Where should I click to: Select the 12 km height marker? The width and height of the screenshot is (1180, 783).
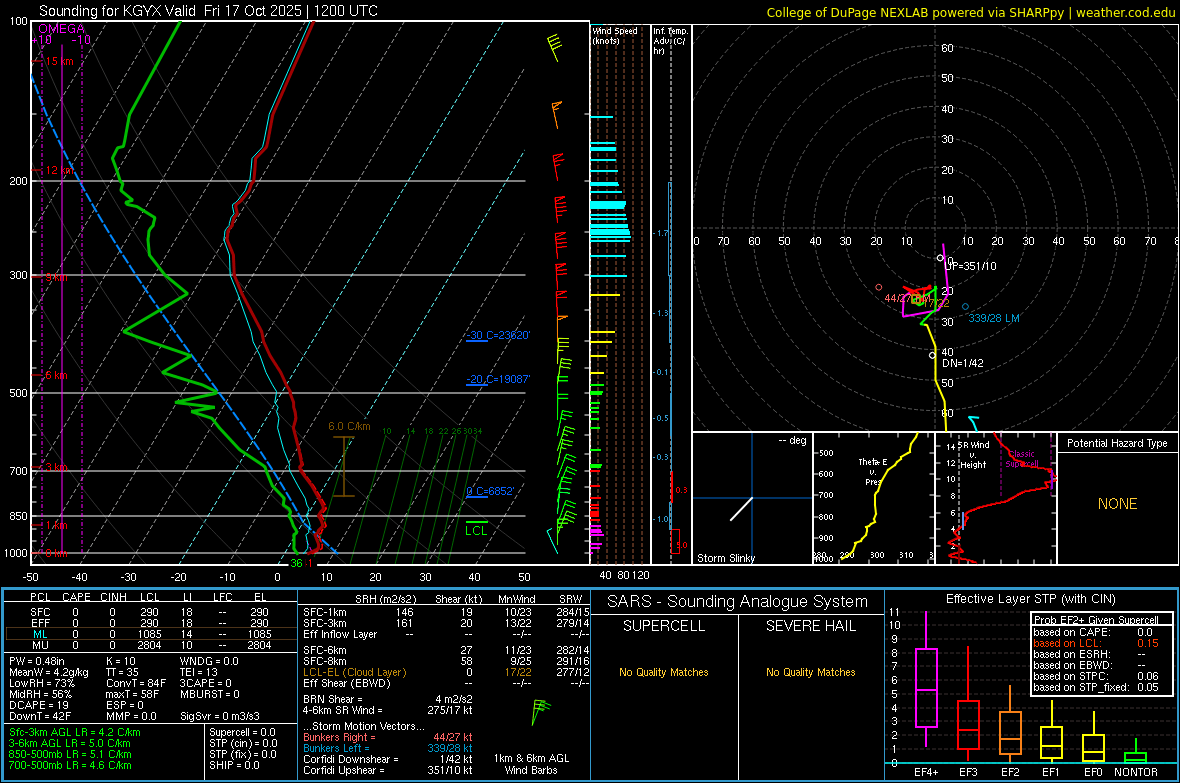(61, 170)
